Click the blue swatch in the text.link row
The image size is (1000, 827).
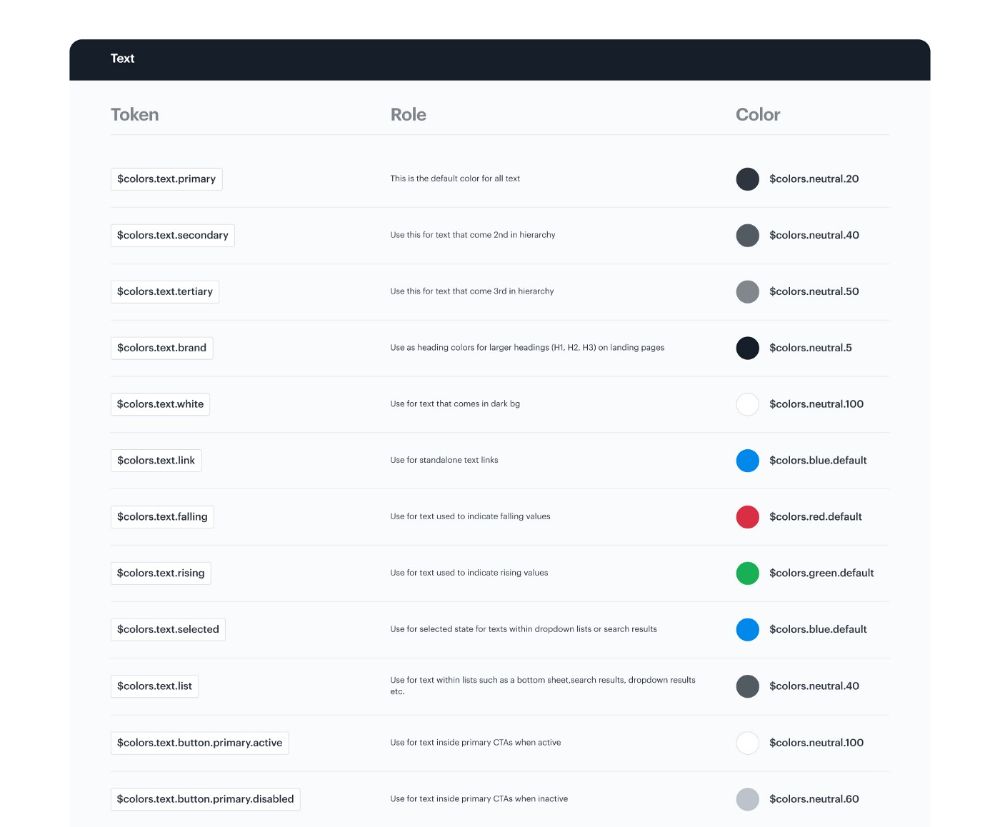click(747, 461)
